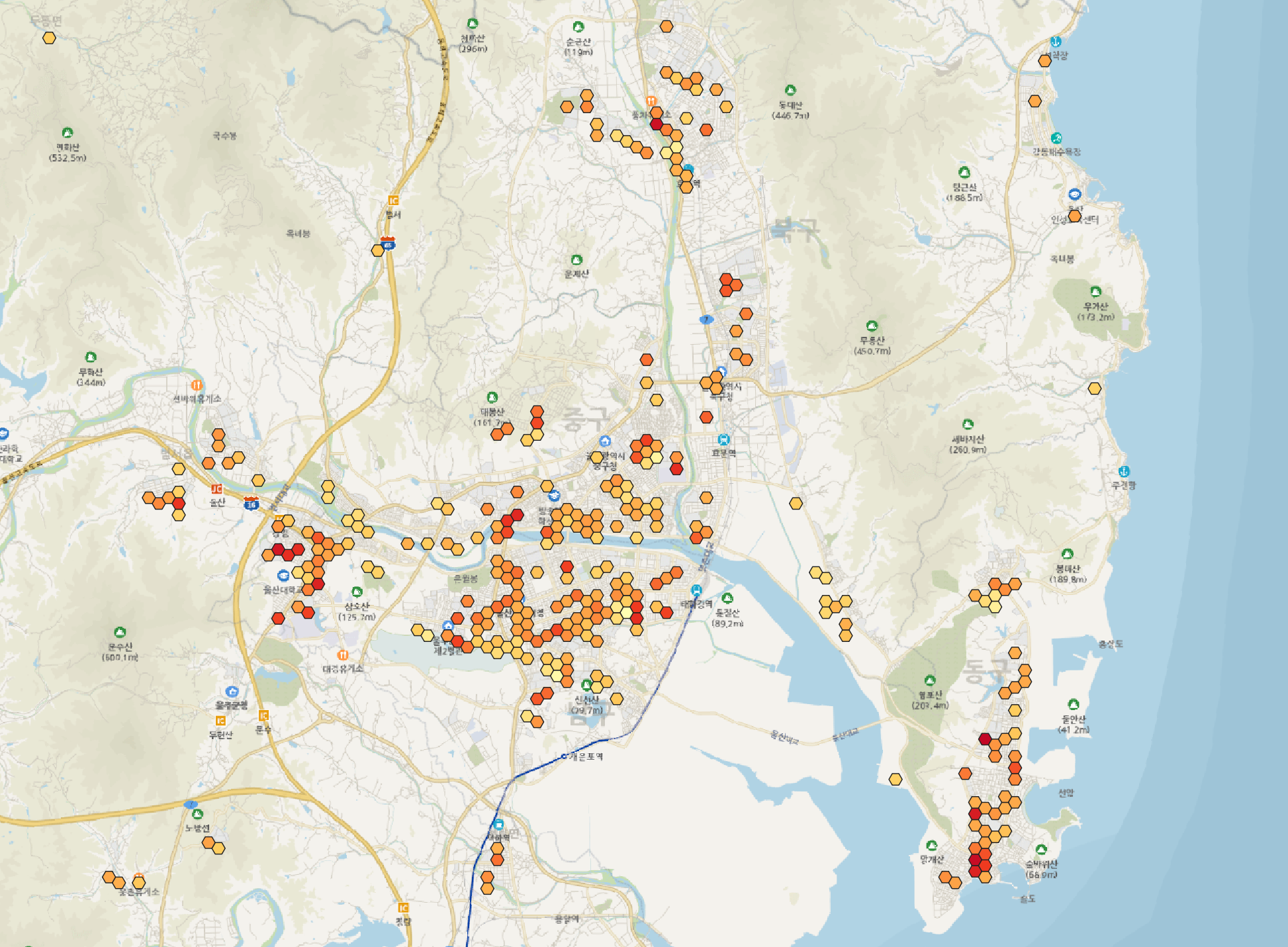This screenshot has width=1288, height=947.
Task: Click the 무학산 344m mountain icon
Action: (x=91, y=357)
